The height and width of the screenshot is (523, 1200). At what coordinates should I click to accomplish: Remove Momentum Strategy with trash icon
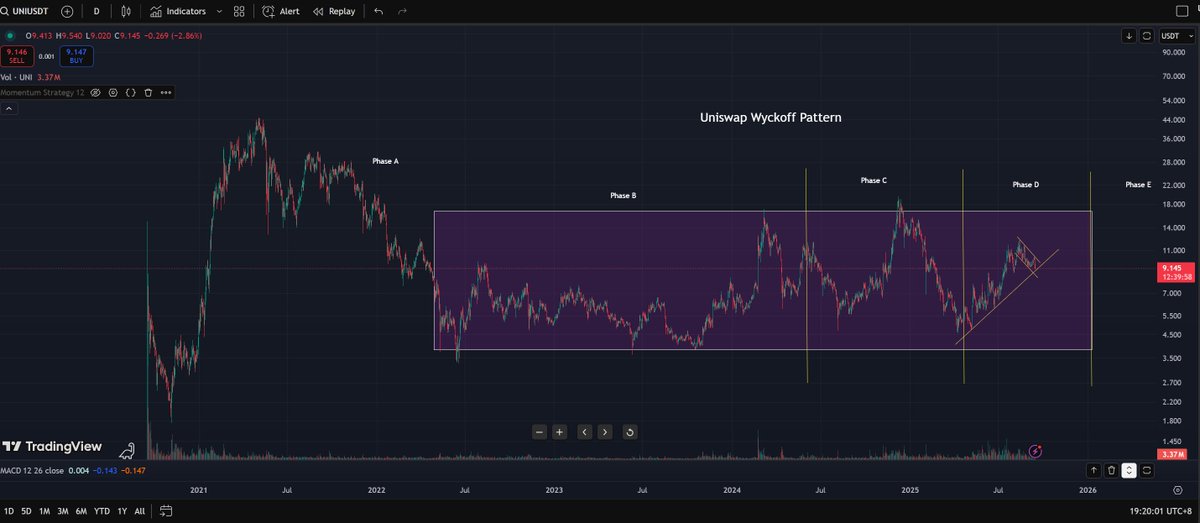coord(148,92)
